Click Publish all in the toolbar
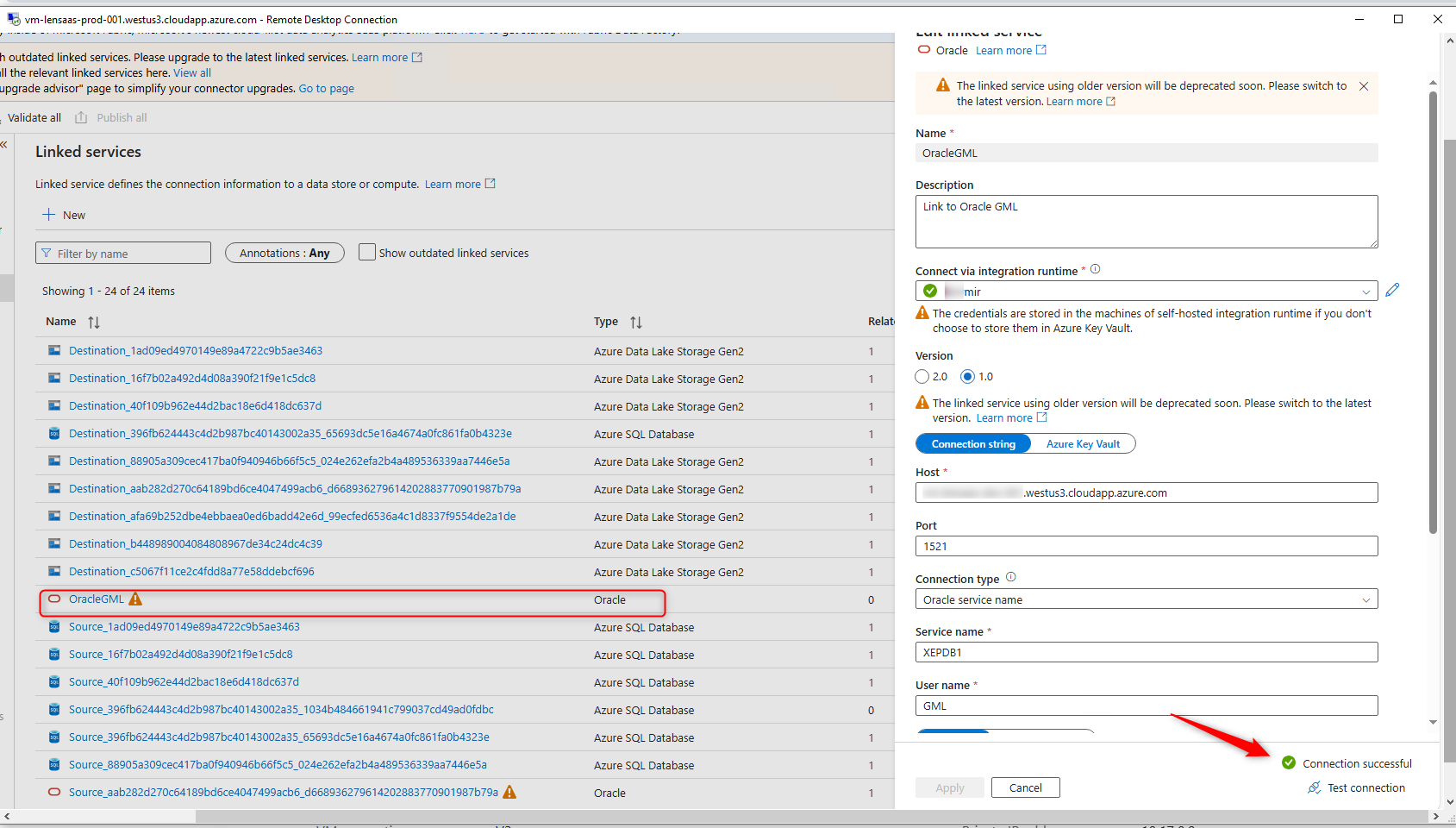 [x=122, y=117]
